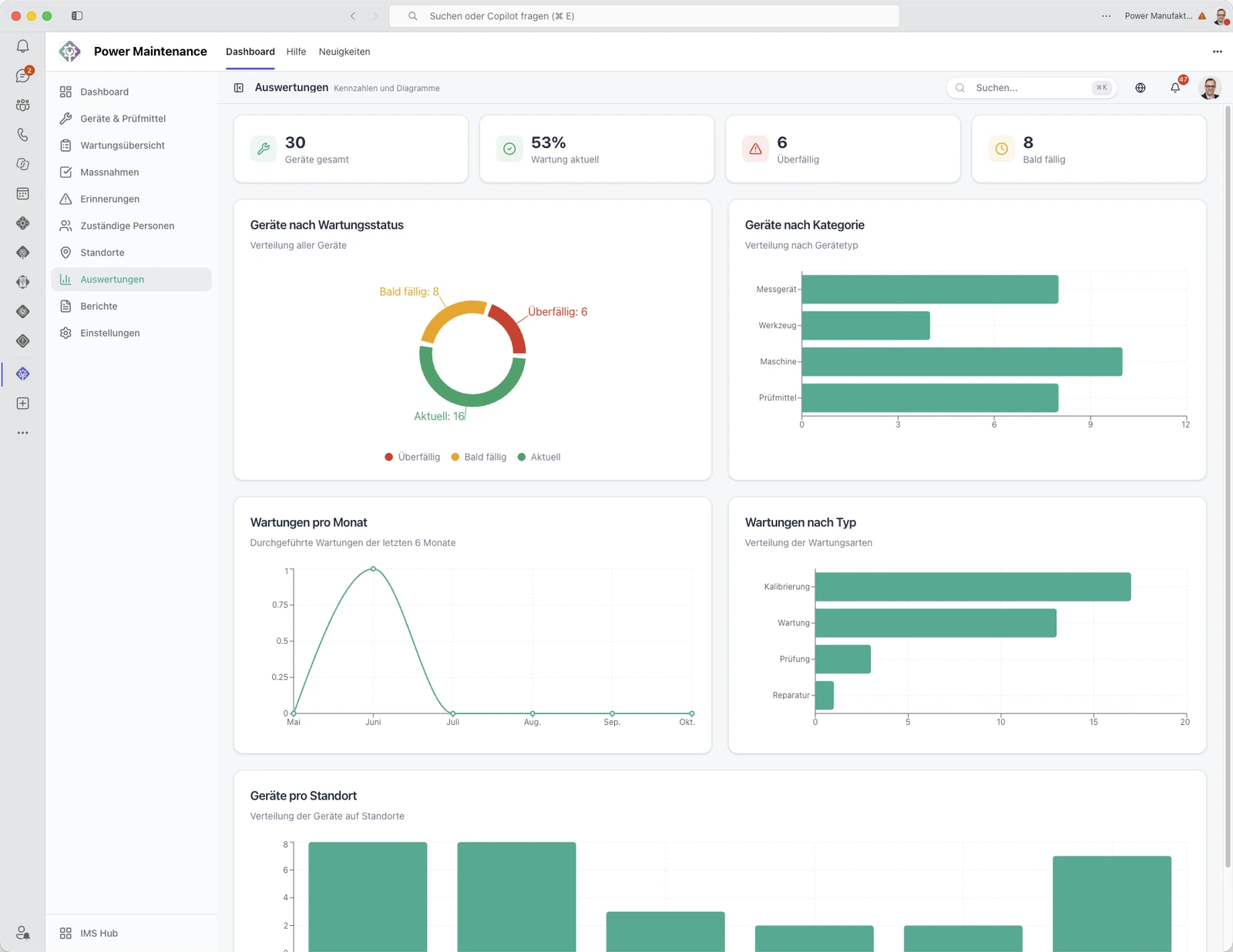This screenshot has height=952, width=1233.
Task: Open Teams communities icon
Action: [23, 105]
